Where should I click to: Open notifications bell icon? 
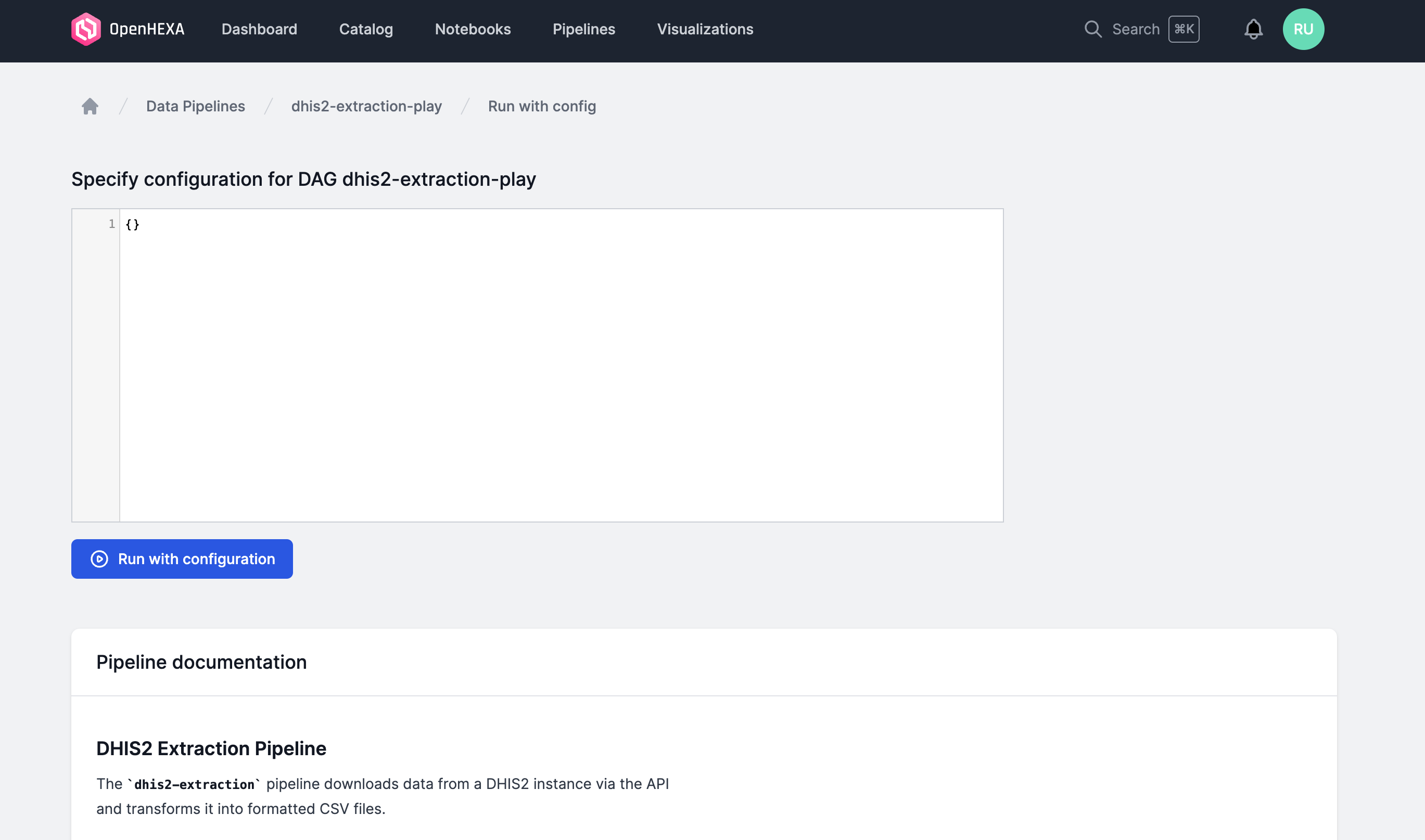[1254, 30]
